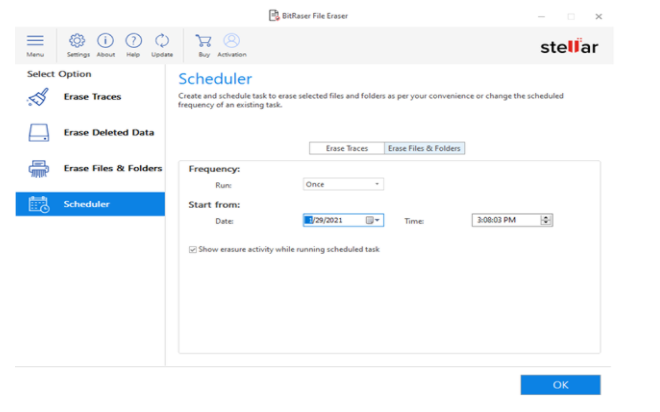Open the Help question mark icon
660x412 pixels.
tap(133, 40)
